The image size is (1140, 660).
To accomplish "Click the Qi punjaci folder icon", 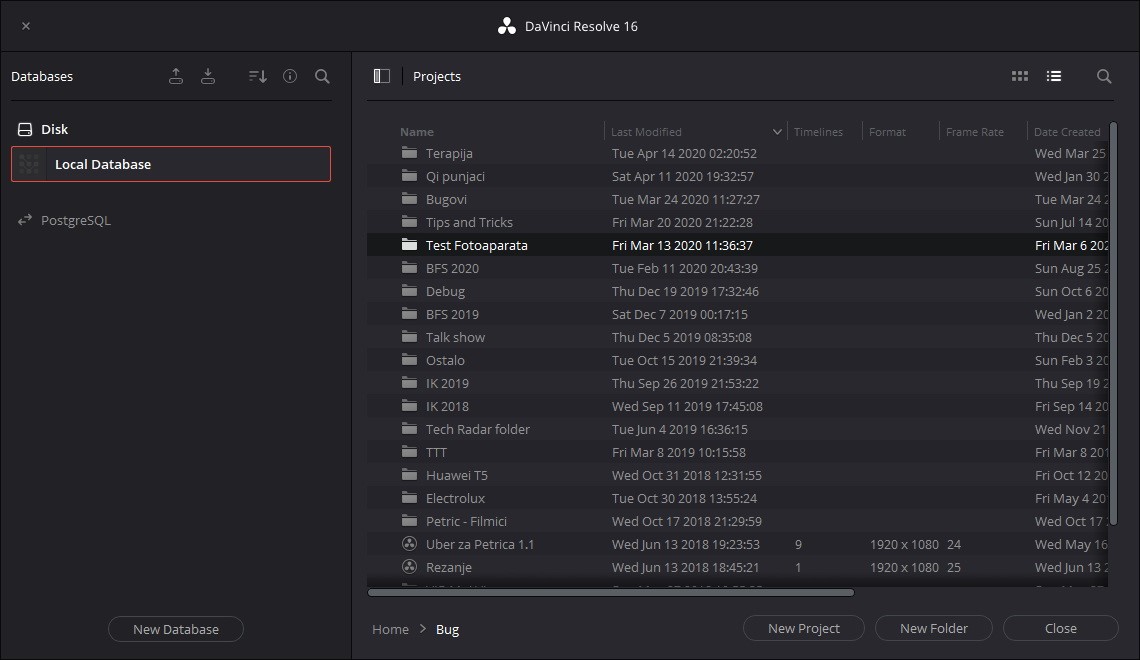I will 409,176.
